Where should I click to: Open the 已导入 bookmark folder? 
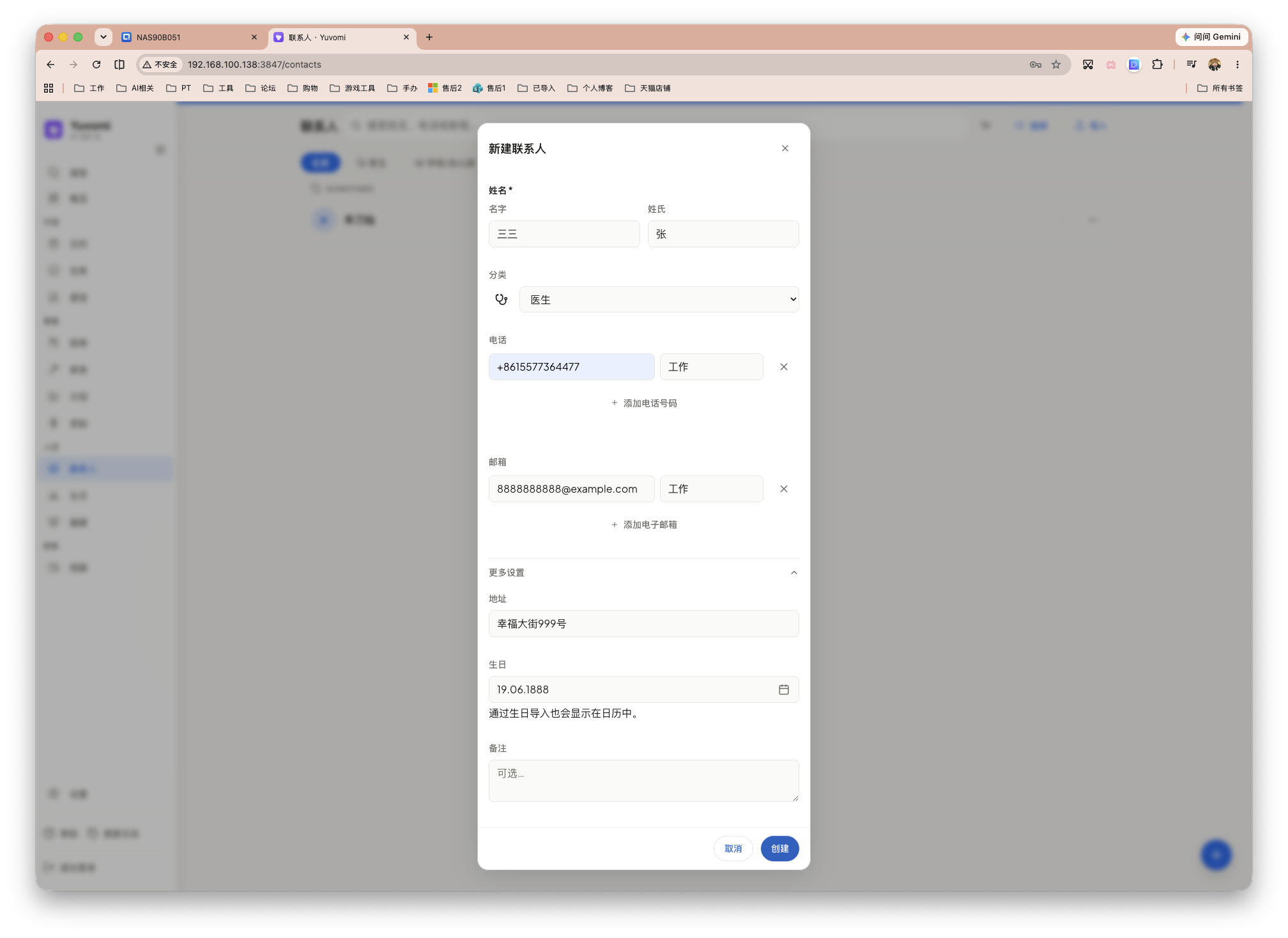(537, 88)
